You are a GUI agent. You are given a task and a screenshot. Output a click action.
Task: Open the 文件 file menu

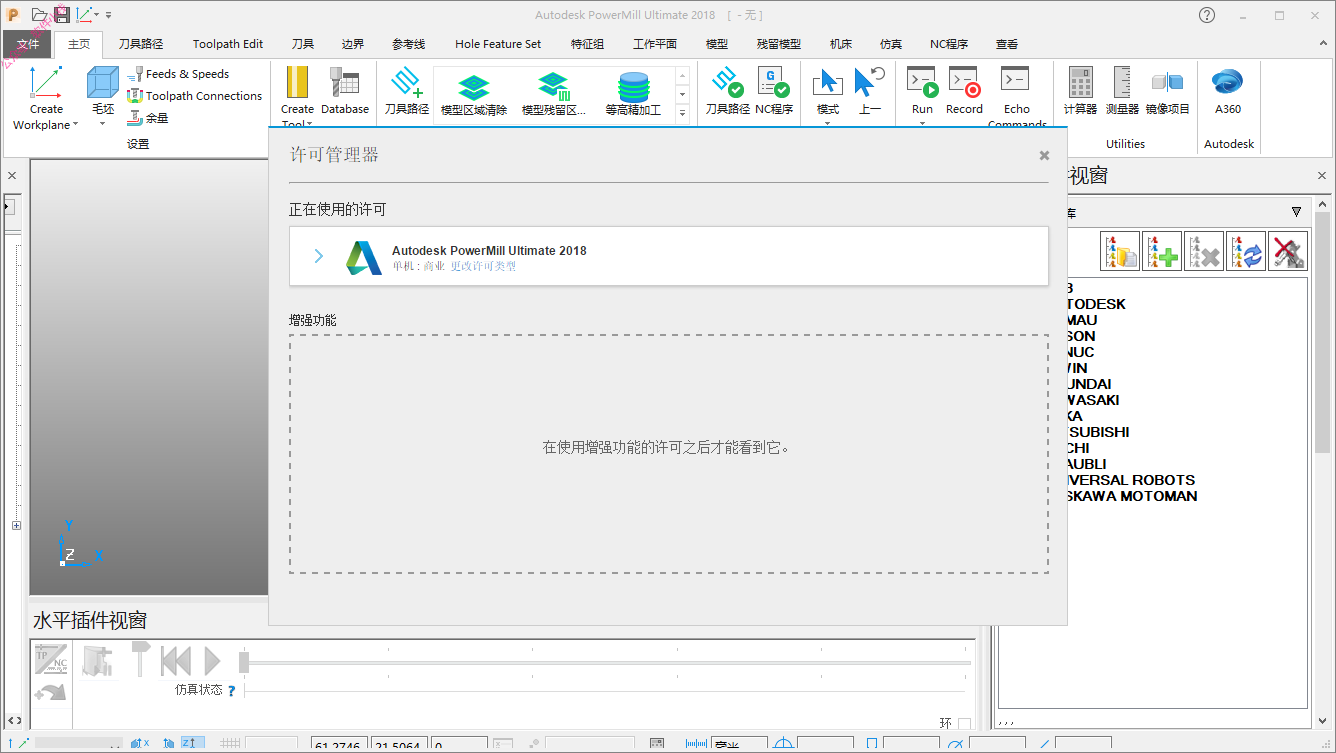28,44
